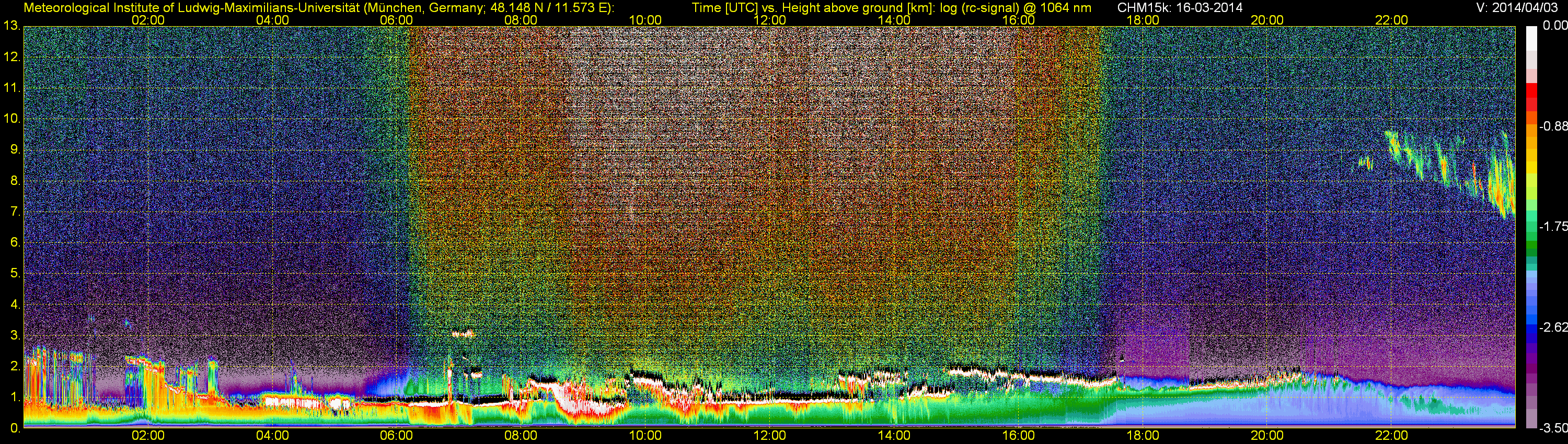
Task: Click the 3. km height axis label
Action: click(15, 336)
